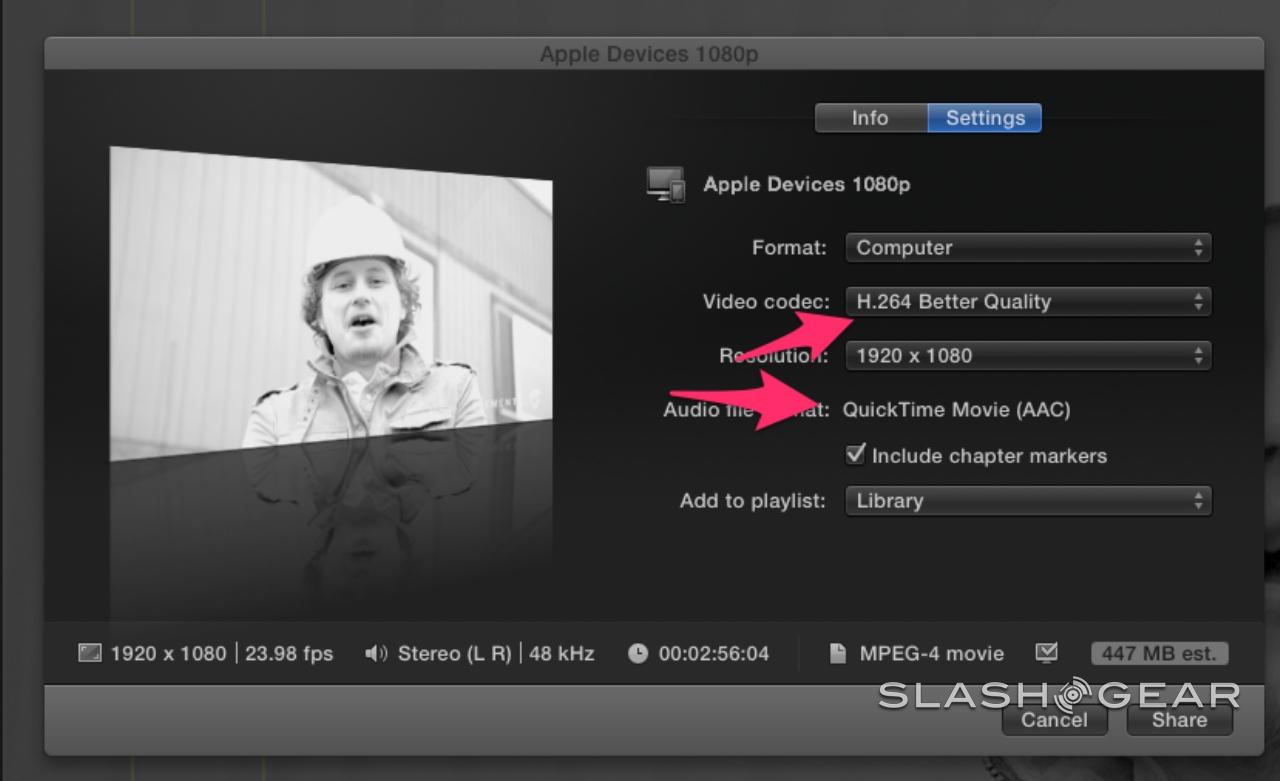Click the MPEG-4 movie file icon

click(x=837, y=654)
